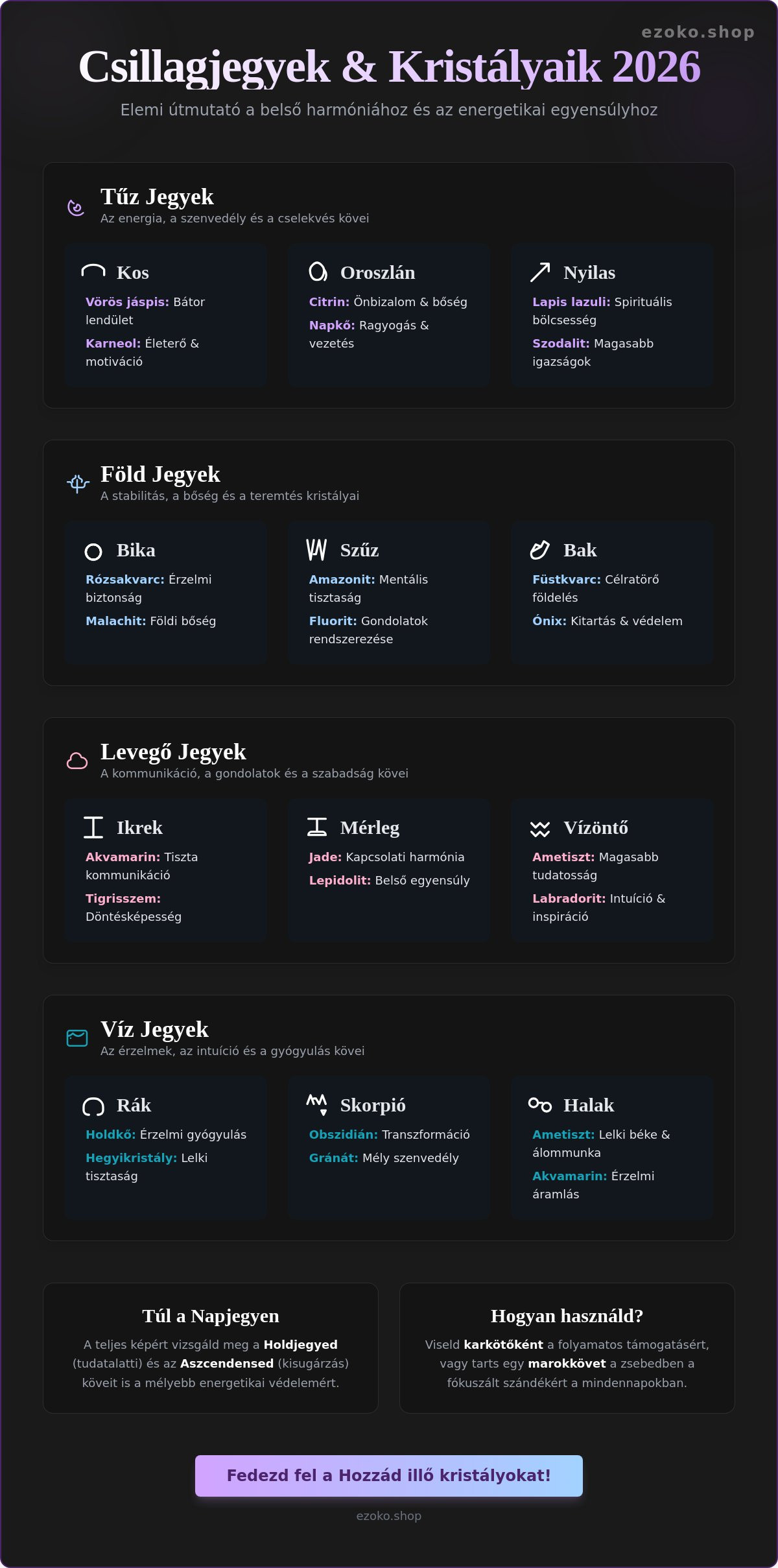
Task: Click the Szűz zodiac symbol icon
Action: coord(316,549)
